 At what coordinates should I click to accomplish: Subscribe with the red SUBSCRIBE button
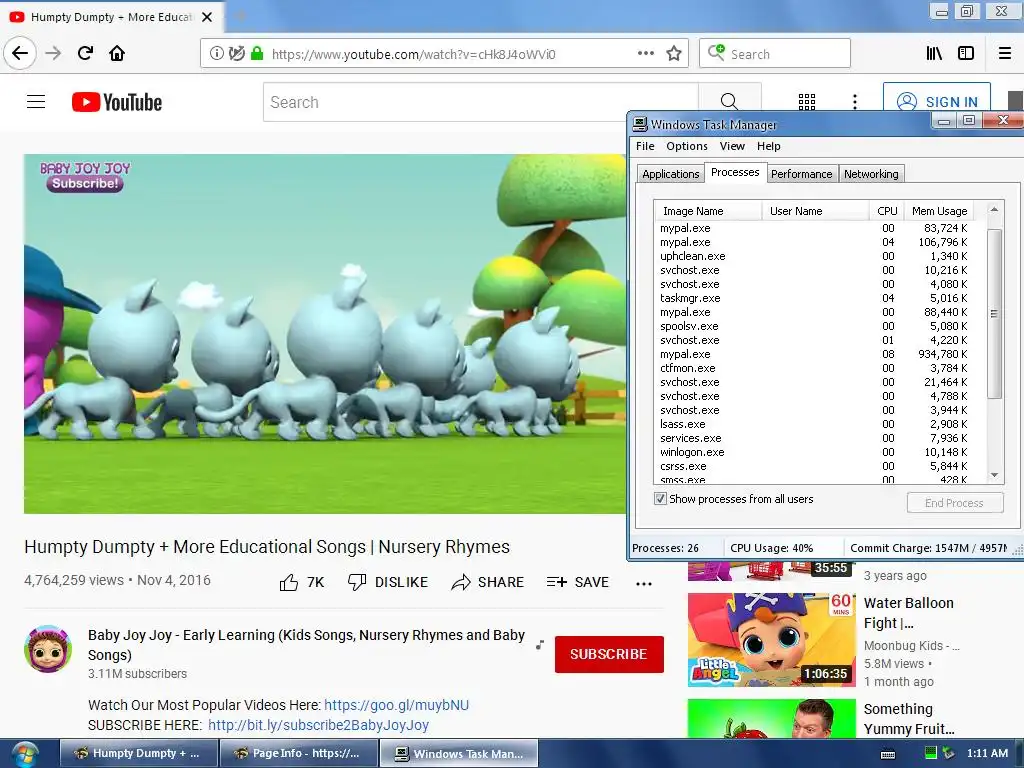pos(609,654)
